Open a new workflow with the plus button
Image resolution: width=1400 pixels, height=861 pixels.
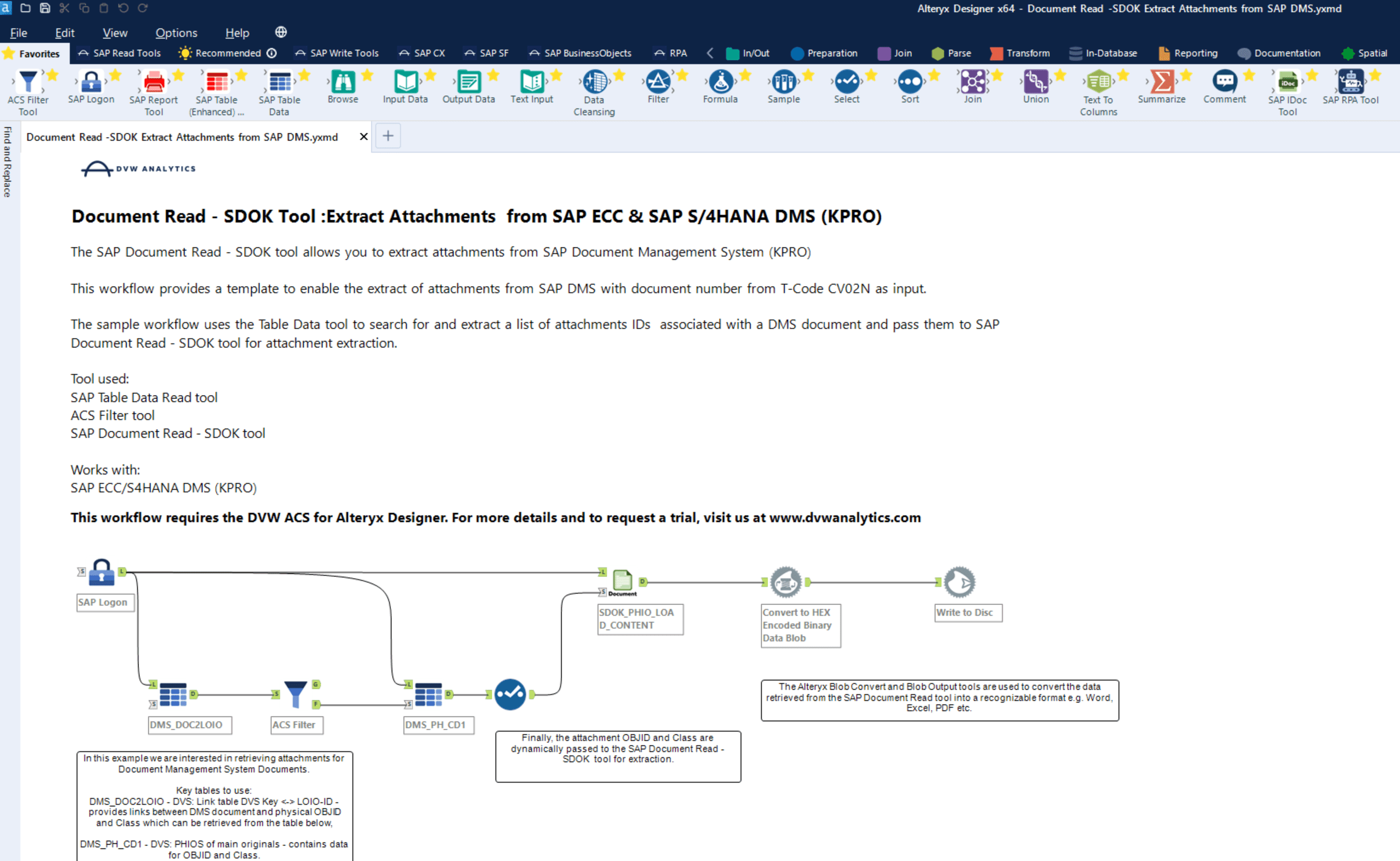[388, 136]
